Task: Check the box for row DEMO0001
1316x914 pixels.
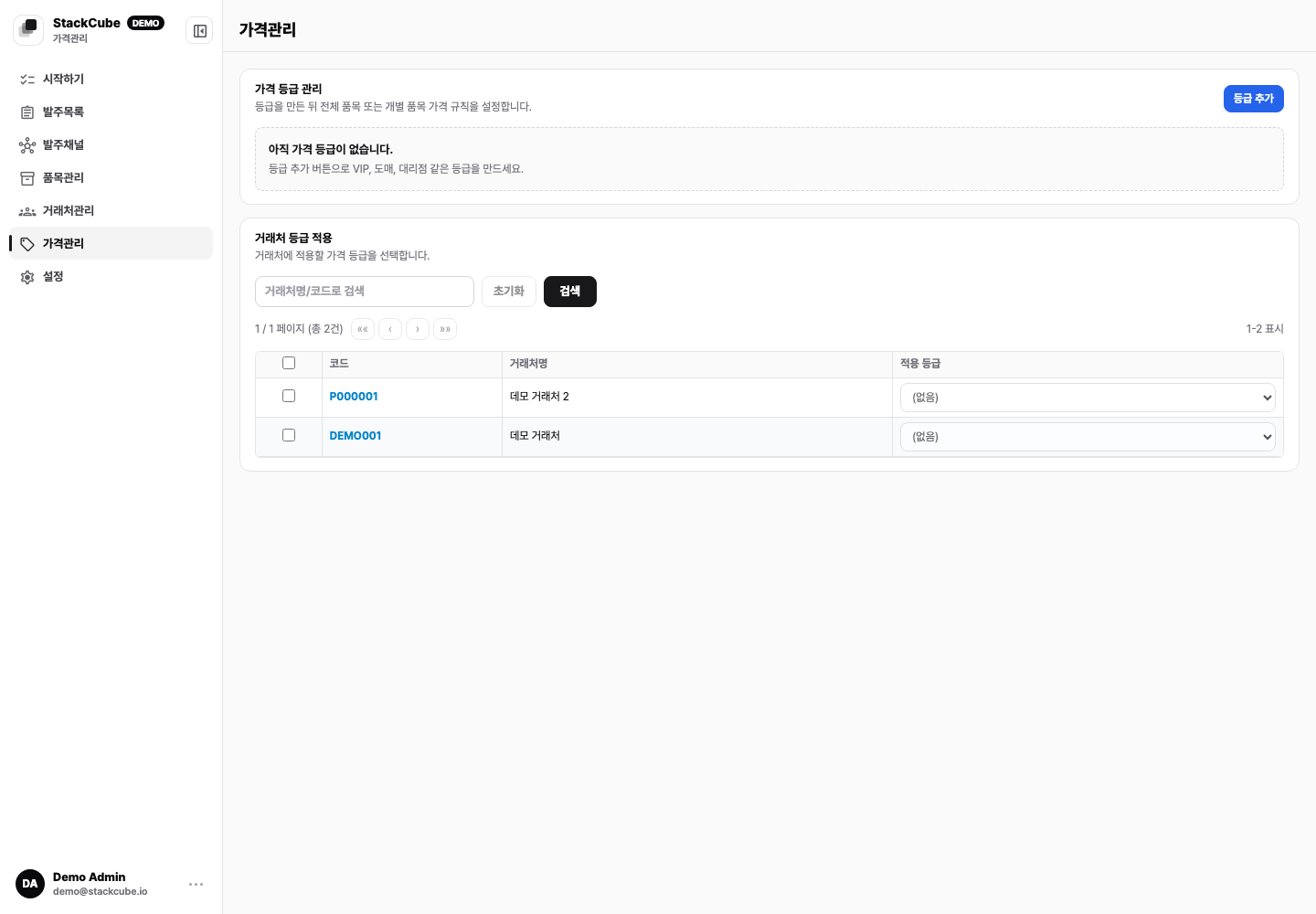Action: click(289, 435)
